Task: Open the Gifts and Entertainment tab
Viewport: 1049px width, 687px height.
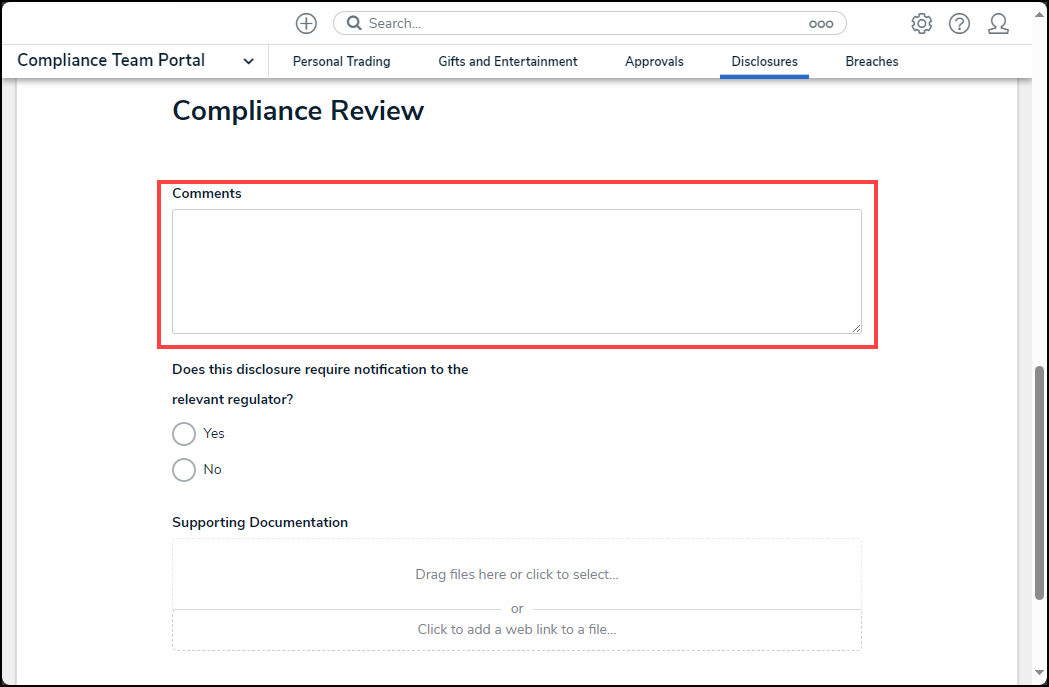Action: coord(507,62)
